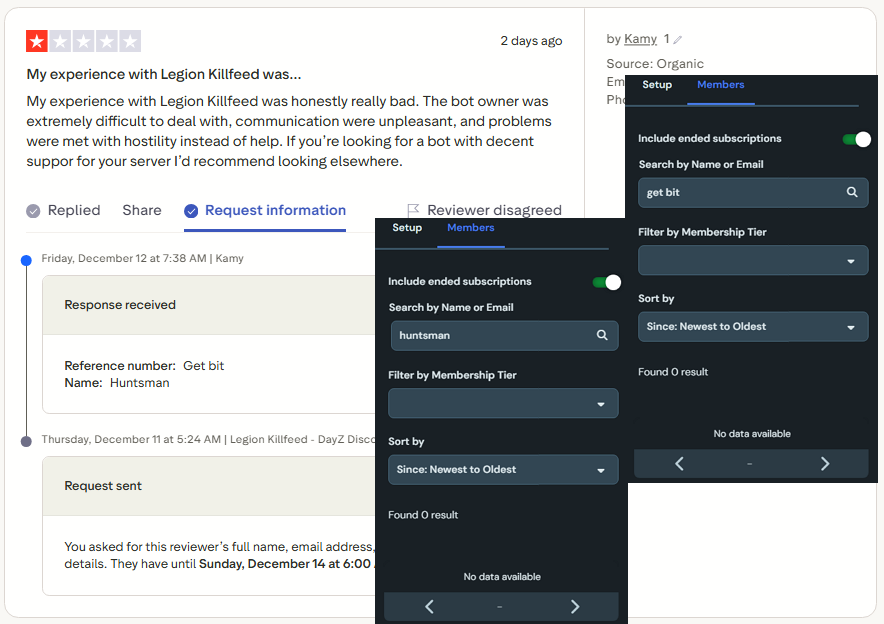The image size is (884, 624).
Task: Go to previous page in get bit panel
Action: click(679, 464)
